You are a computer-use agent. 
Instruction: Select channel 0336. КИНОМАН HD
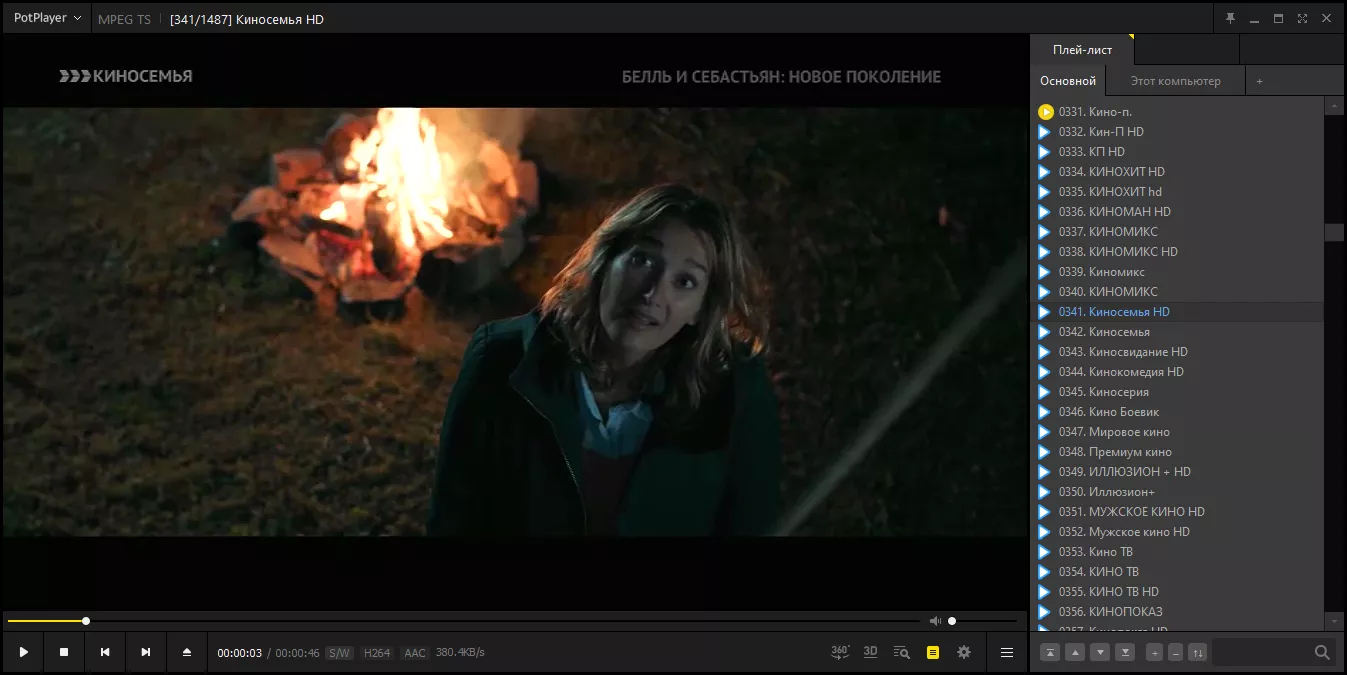pyautogui.click(x=1177, y=212)
